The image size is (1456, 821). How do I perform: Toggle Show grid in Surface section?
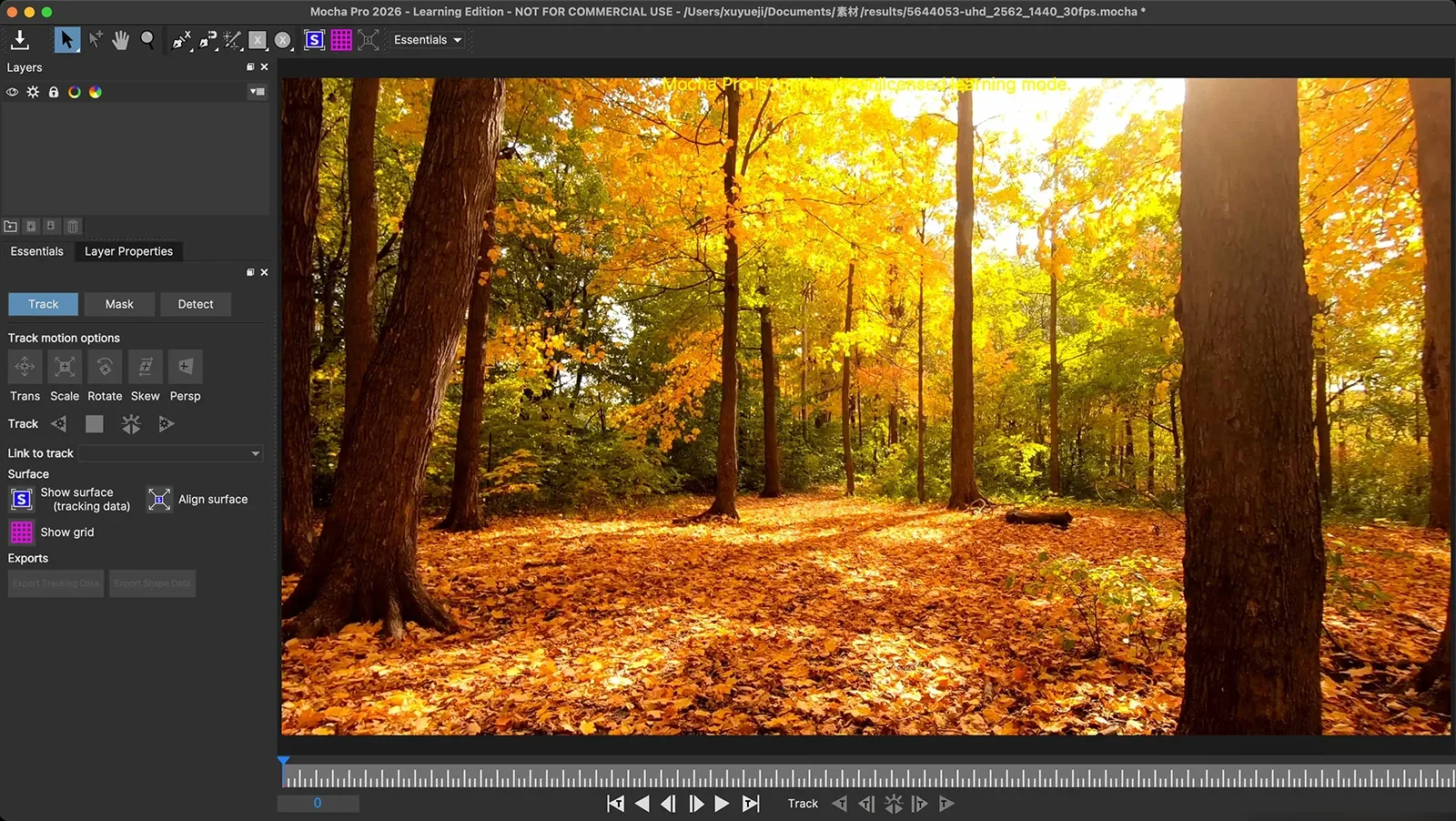click(22, 532)
